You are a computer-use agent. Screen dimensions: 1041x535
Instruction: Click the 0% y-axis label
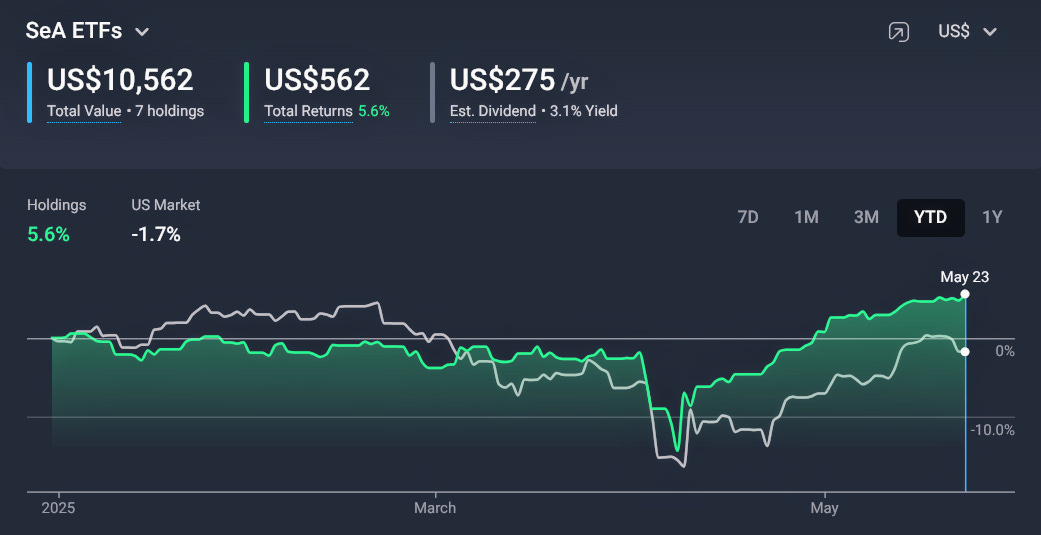[1005, 351]
